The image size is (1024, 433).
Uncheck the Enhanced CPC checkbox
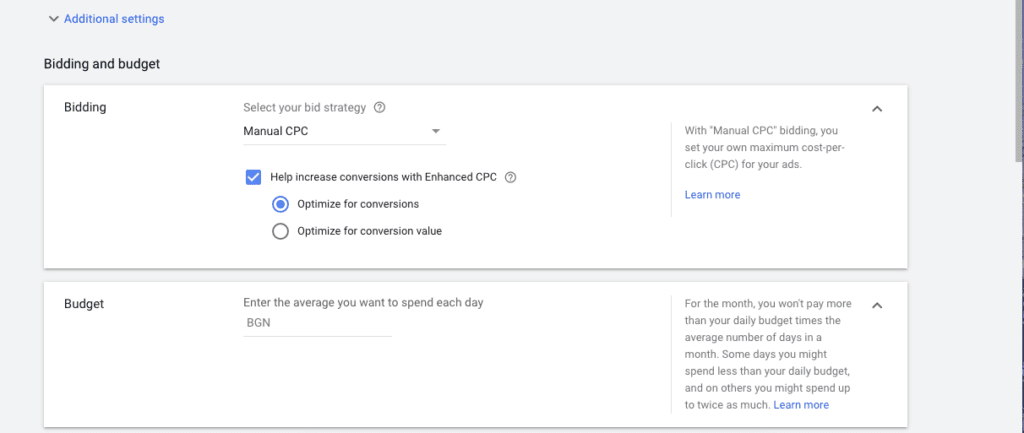click(253, 177)
